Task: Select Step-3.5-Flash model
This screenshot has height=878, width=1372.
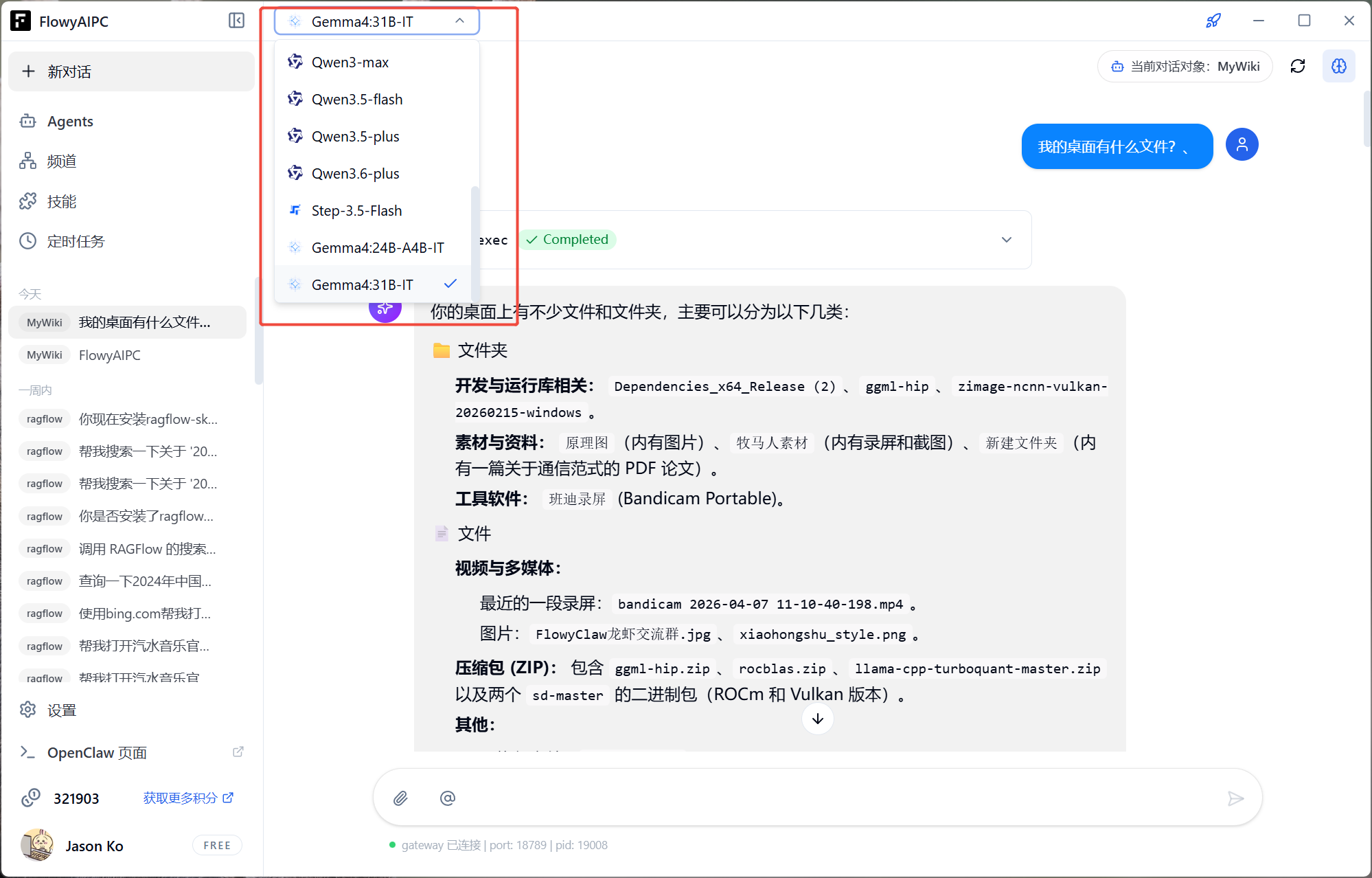Action: point(373,210)
